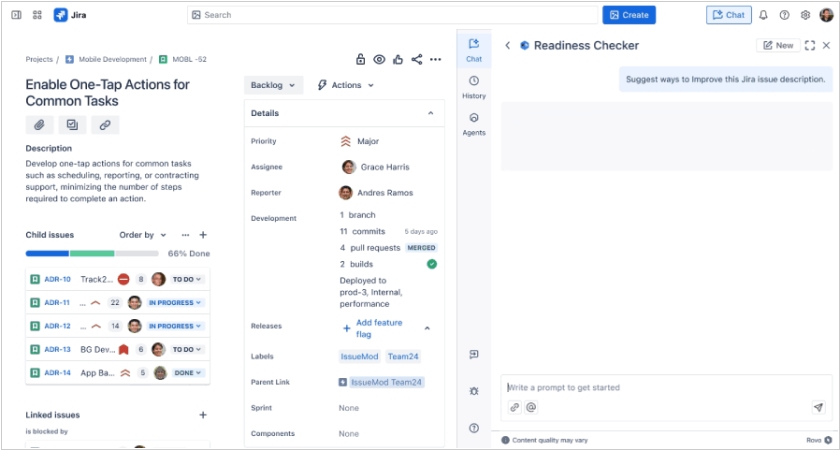Toggle the left sidebar collapse icon
Image resolution: width=840 pixels, height=450 pixels.
pyautogui.click(x=16, y=15)
